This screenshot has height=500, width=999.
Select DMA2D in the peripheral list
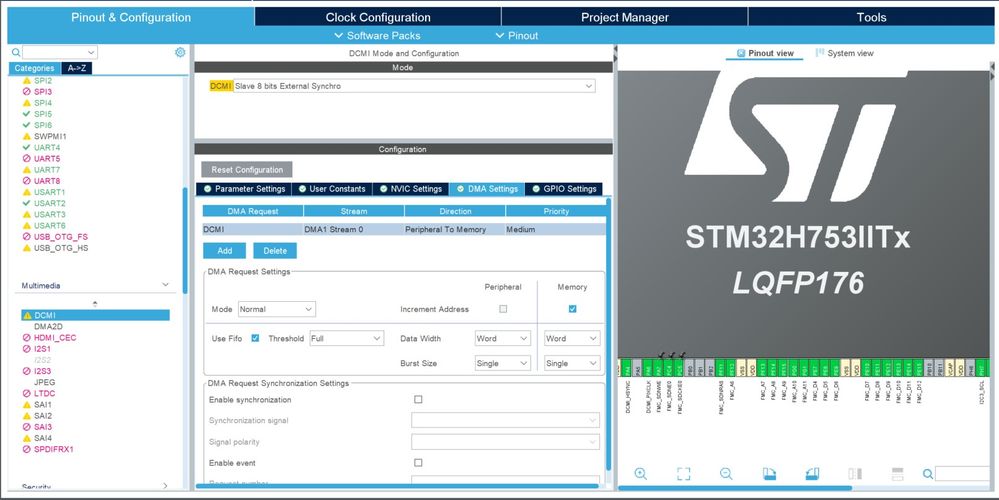tap(48, 326)
